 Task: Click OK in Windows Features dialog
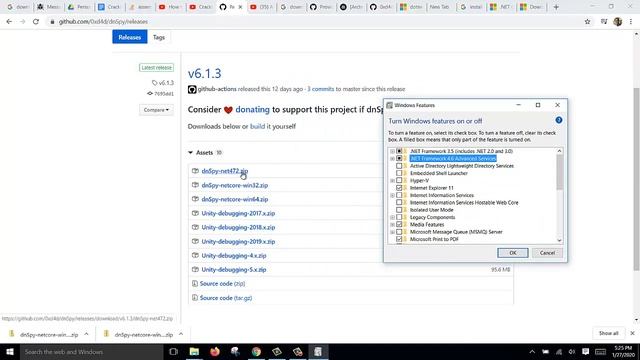(513, 253)
